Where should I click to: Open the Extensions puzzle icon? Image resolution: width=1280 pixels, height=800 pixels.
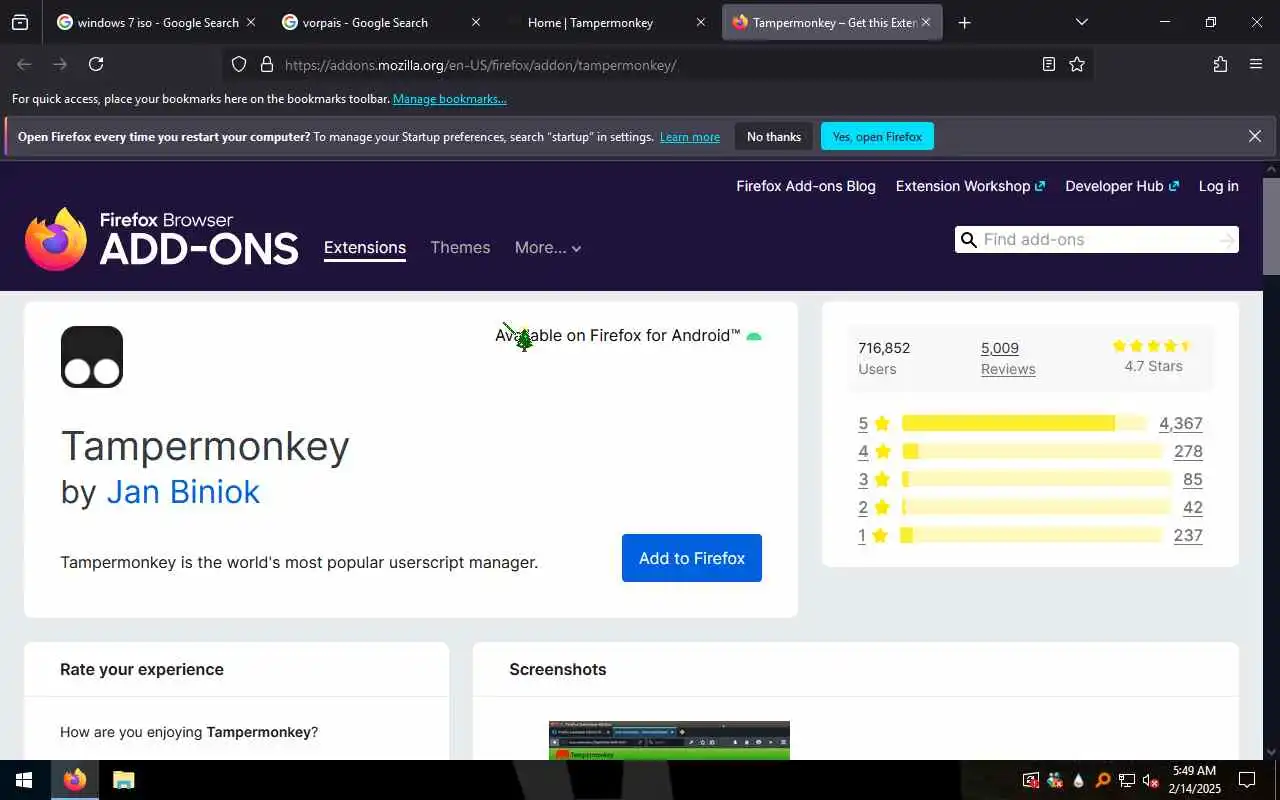(x=1220, y=64)
